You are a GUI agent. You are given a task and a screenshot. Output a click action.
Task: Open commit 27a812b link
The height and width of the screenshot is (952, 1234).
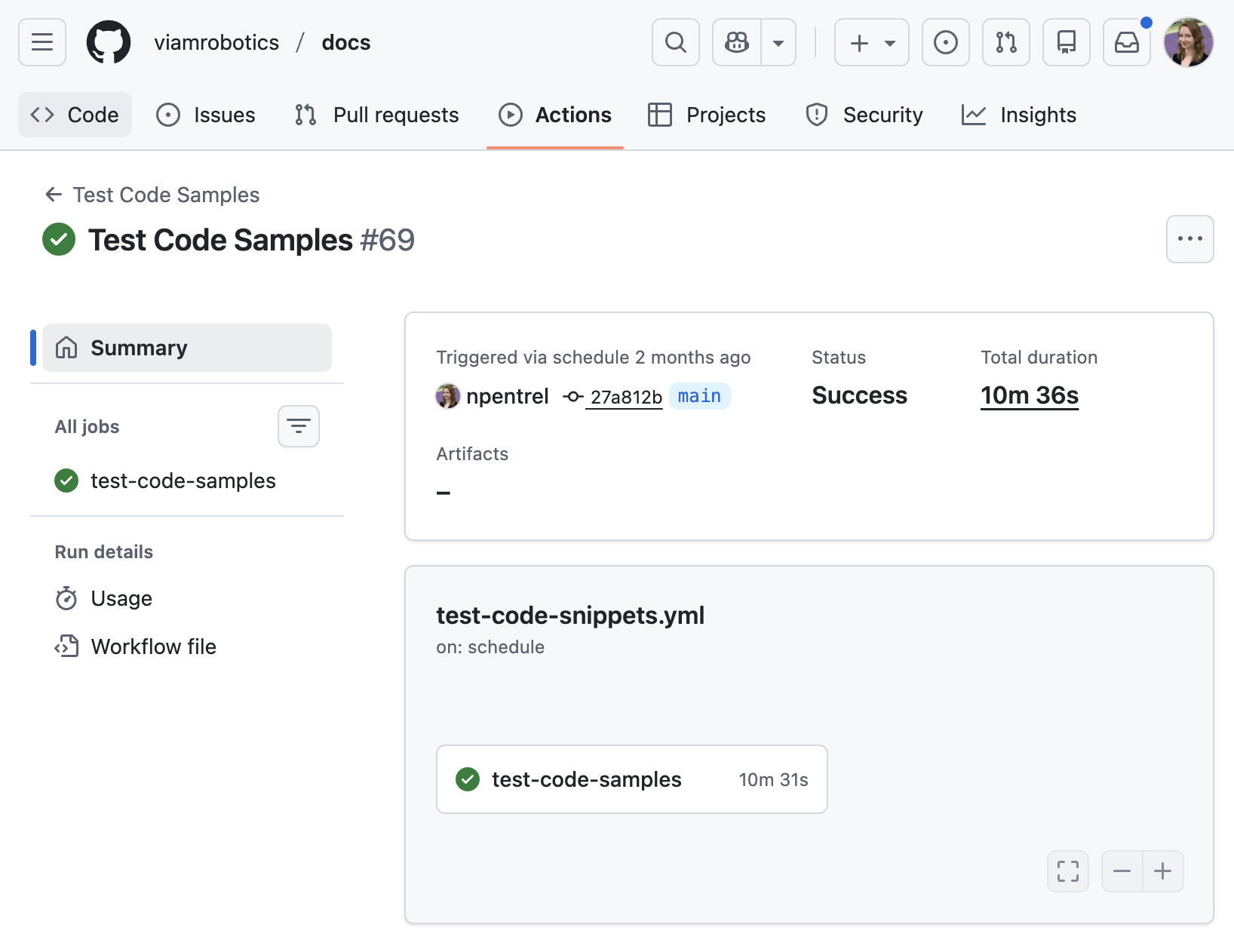[625, 397]
